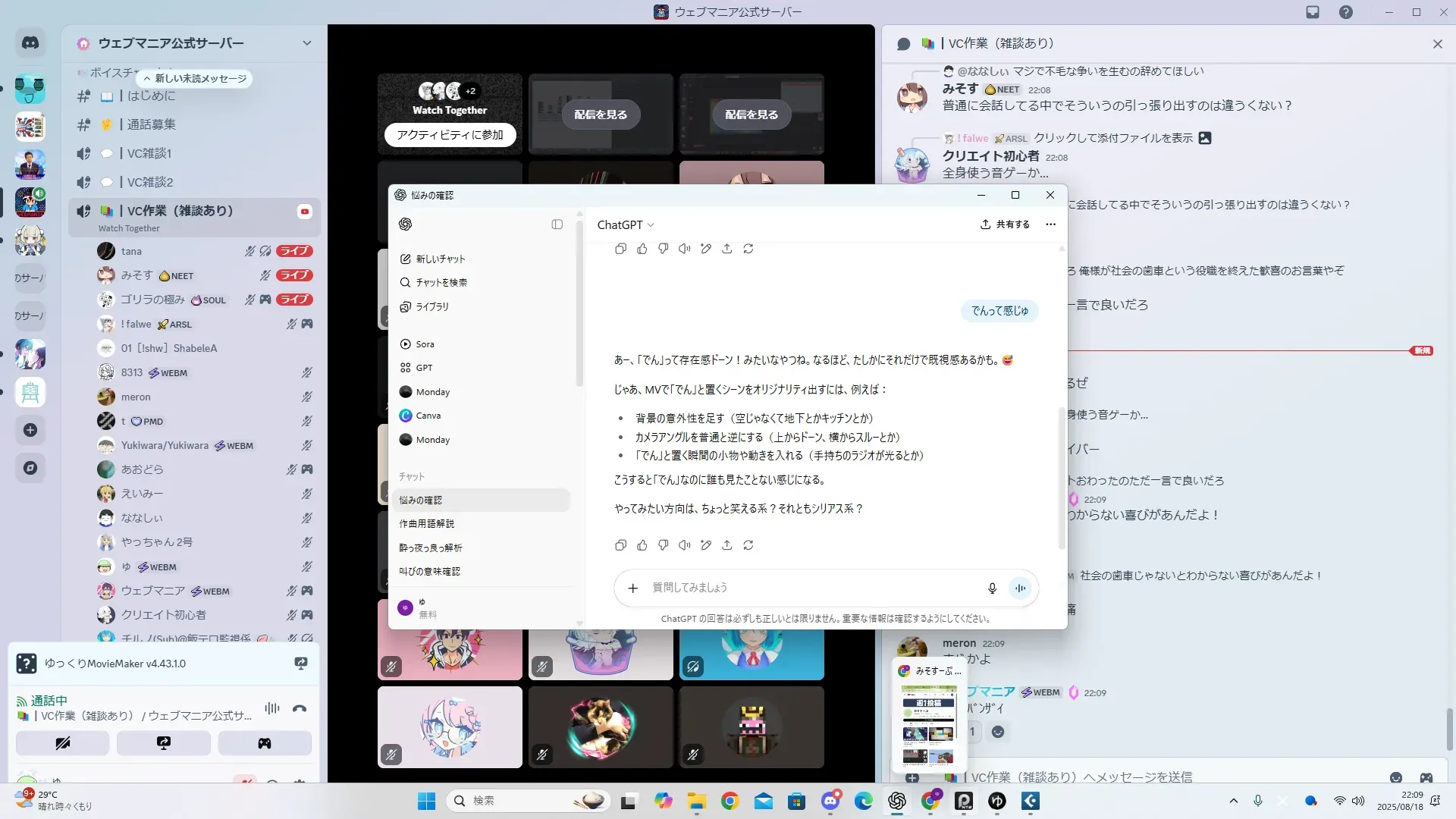Open the activity game controller button

(265, 743)
